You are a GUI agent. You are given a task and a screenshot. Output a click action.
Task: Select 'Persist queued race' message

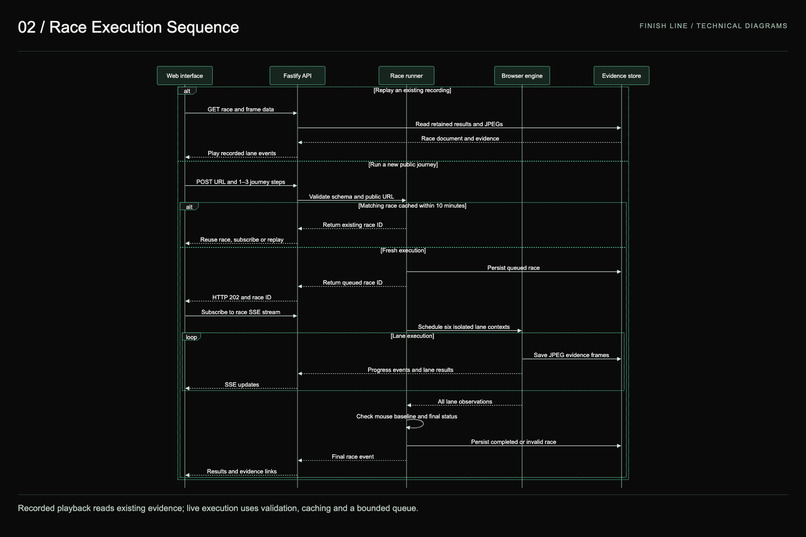pyautogui.click(x=514, y=268)
